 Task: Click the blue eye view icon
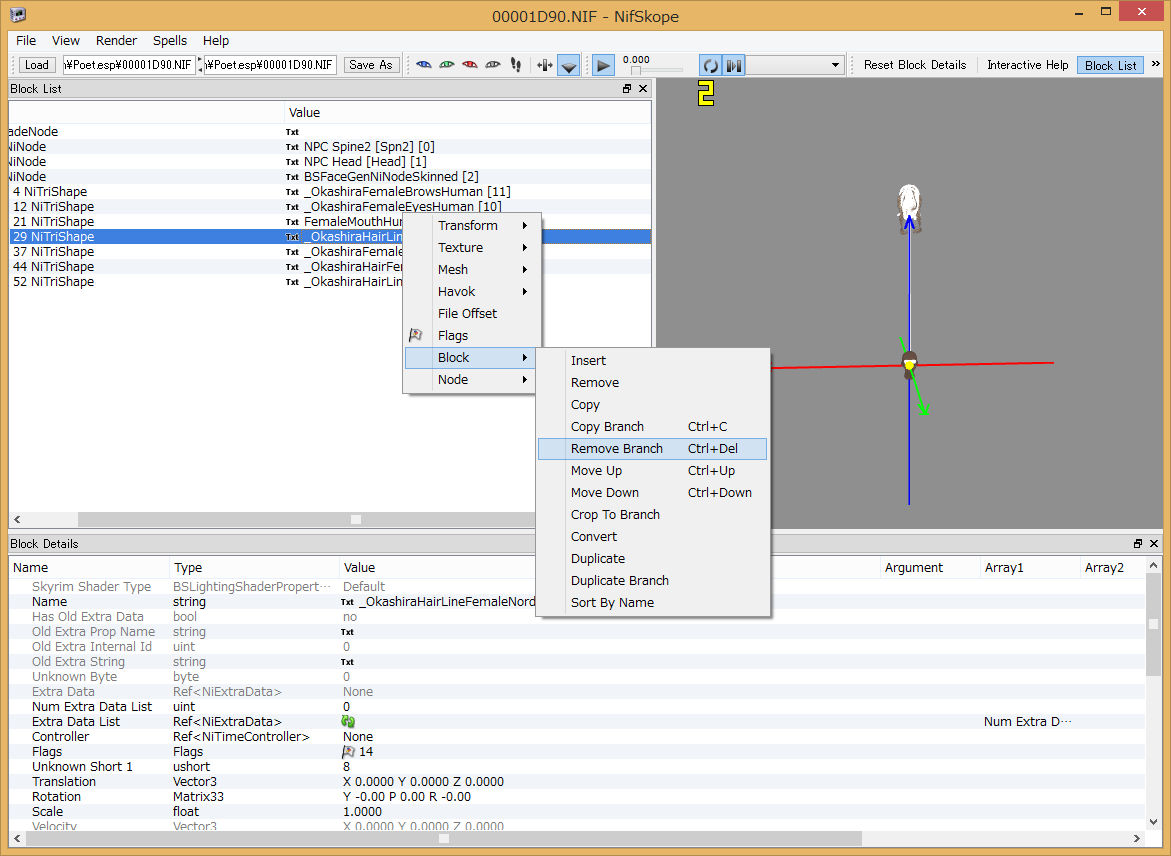(424, 65)
